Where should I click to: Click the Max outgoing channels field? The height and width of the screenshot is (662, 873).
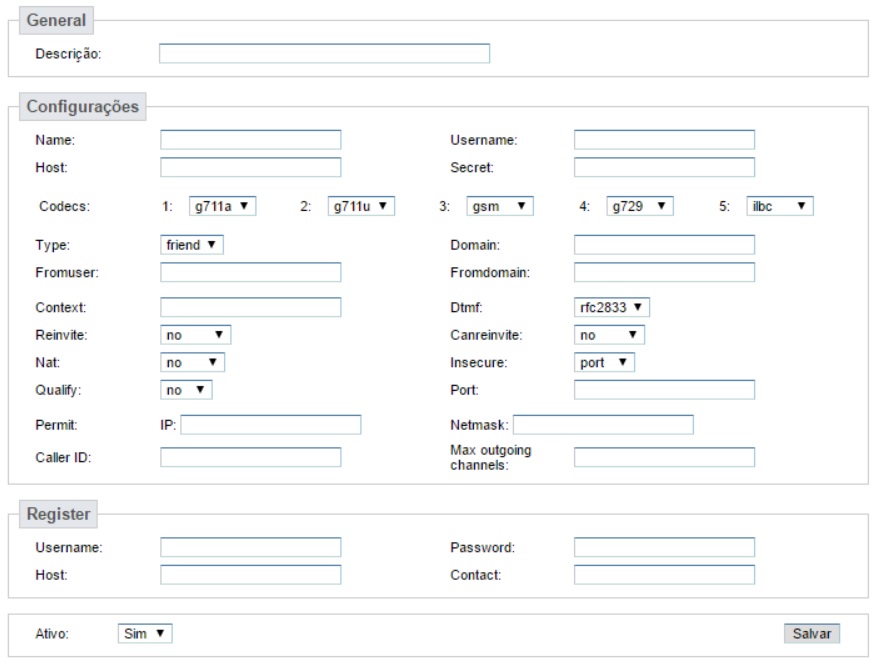coord(664,458)
